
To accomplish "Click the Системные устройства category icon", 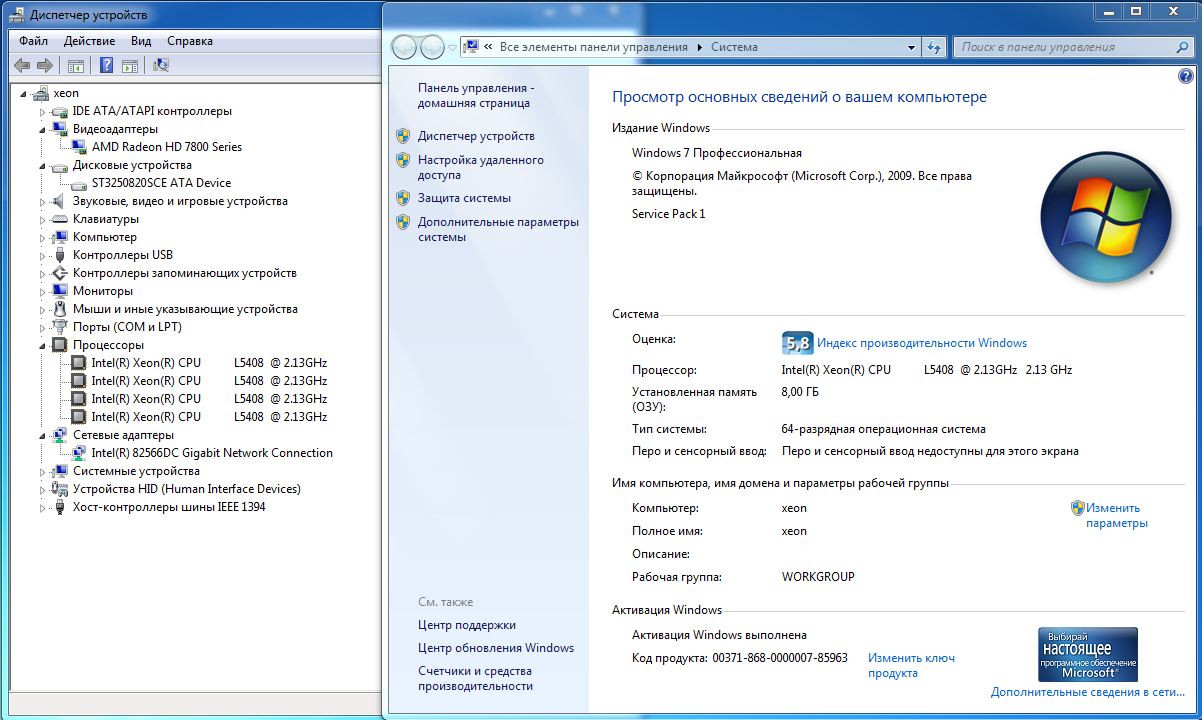I will click(59, 471).
